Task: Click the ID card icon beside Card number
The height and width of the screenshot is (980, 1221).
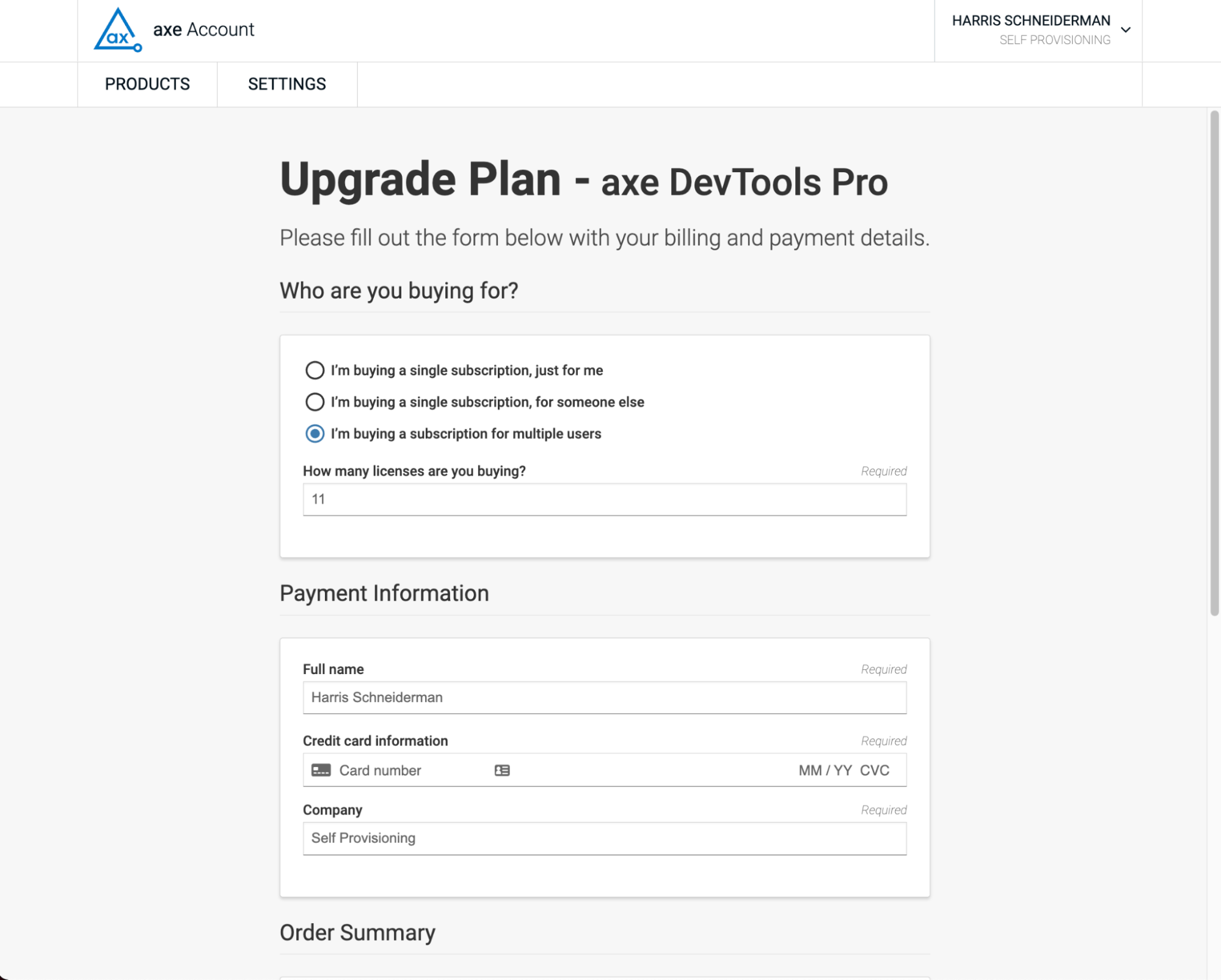Action: pos(502,770)
